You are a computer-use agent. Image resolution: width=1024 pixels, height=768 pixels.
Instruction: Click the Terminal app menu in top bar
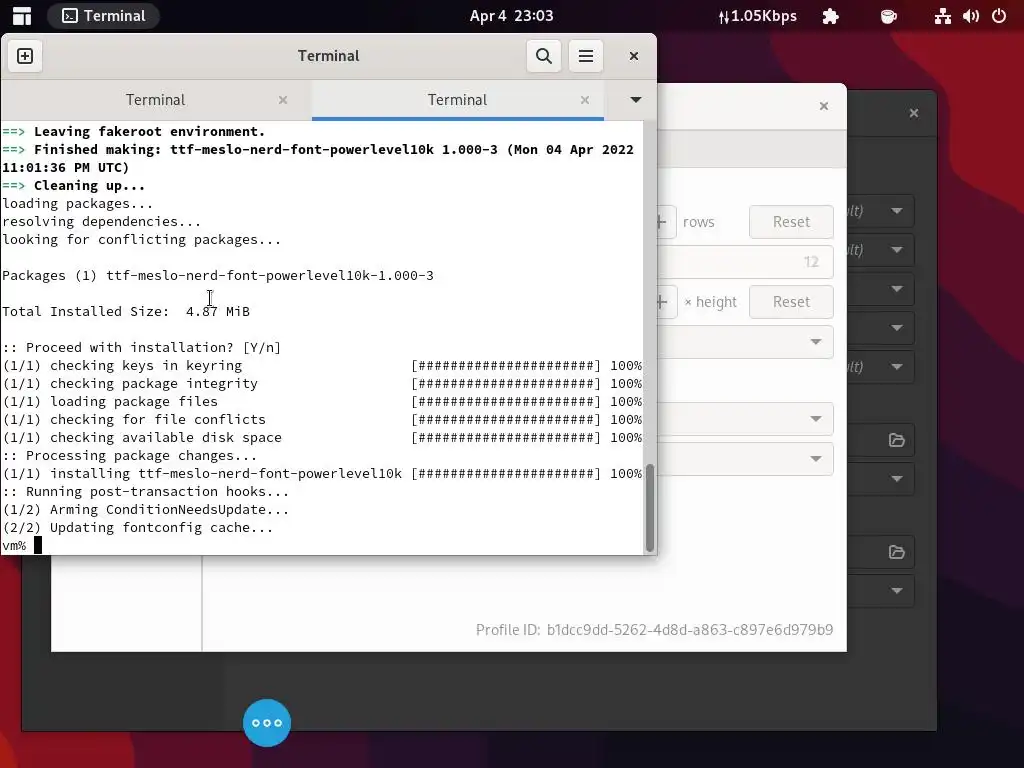point(103,16)
